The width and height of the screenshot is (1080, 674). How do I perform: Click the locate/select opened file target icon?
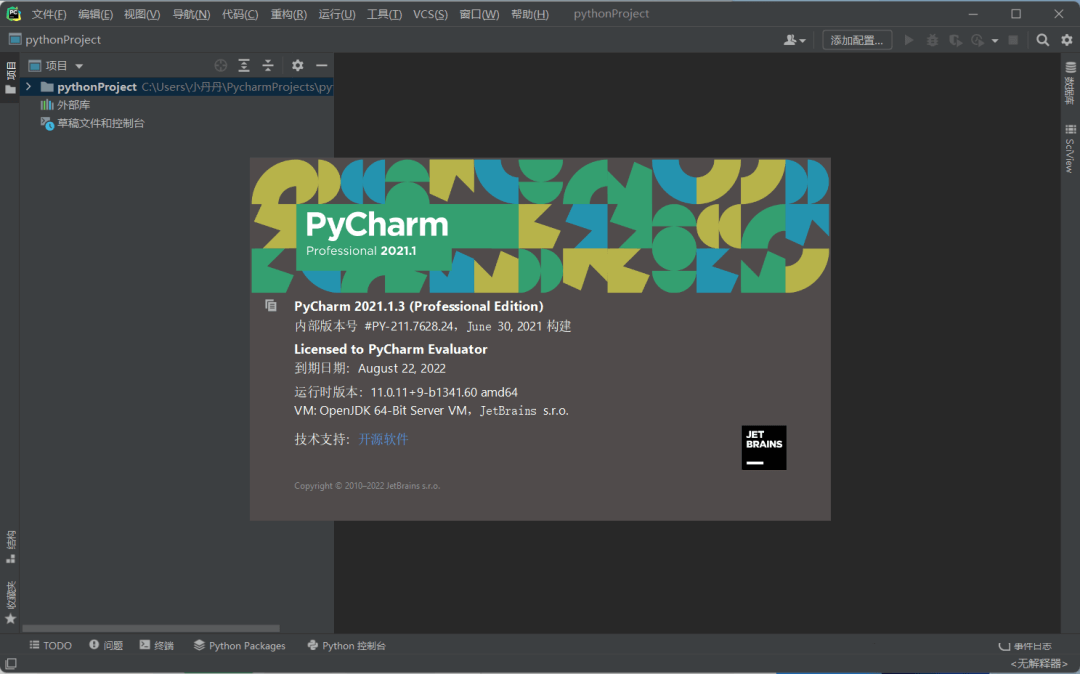[221, 66]
